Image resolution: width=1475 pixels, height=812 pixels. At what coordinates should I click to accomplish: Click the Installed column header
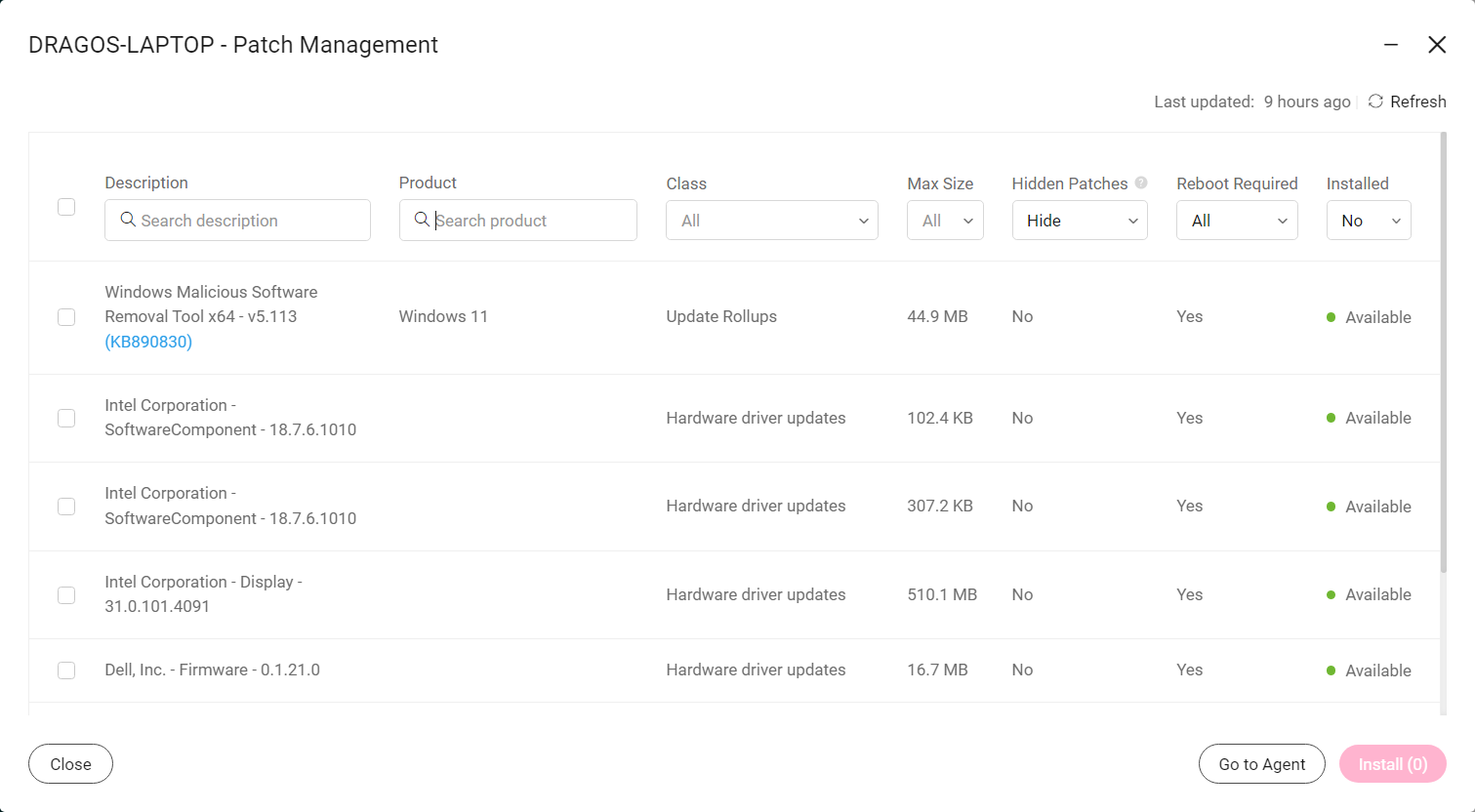tap(1357, 183)
